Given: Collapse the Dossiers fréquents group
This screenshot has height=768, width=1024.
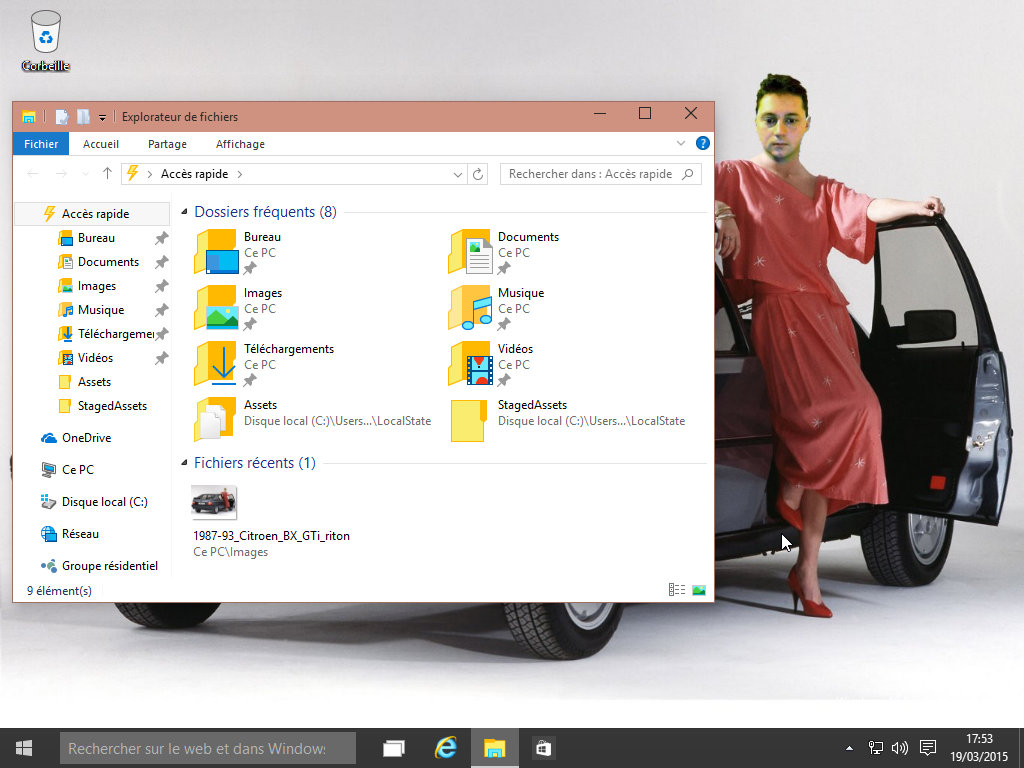Looking at the screenshot, I should pos(184,213).
